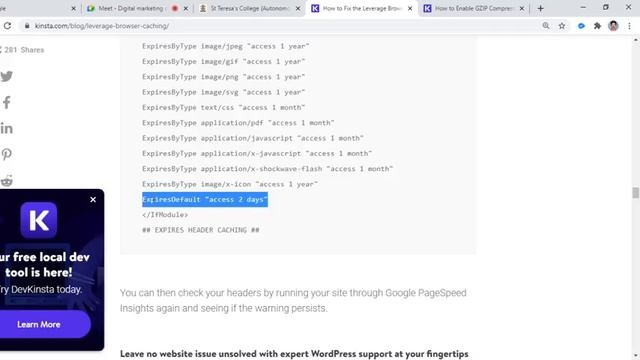Screen dimensions: 640x360
Task: Share the article on Reddit
Action: click(x=6, y=180)
